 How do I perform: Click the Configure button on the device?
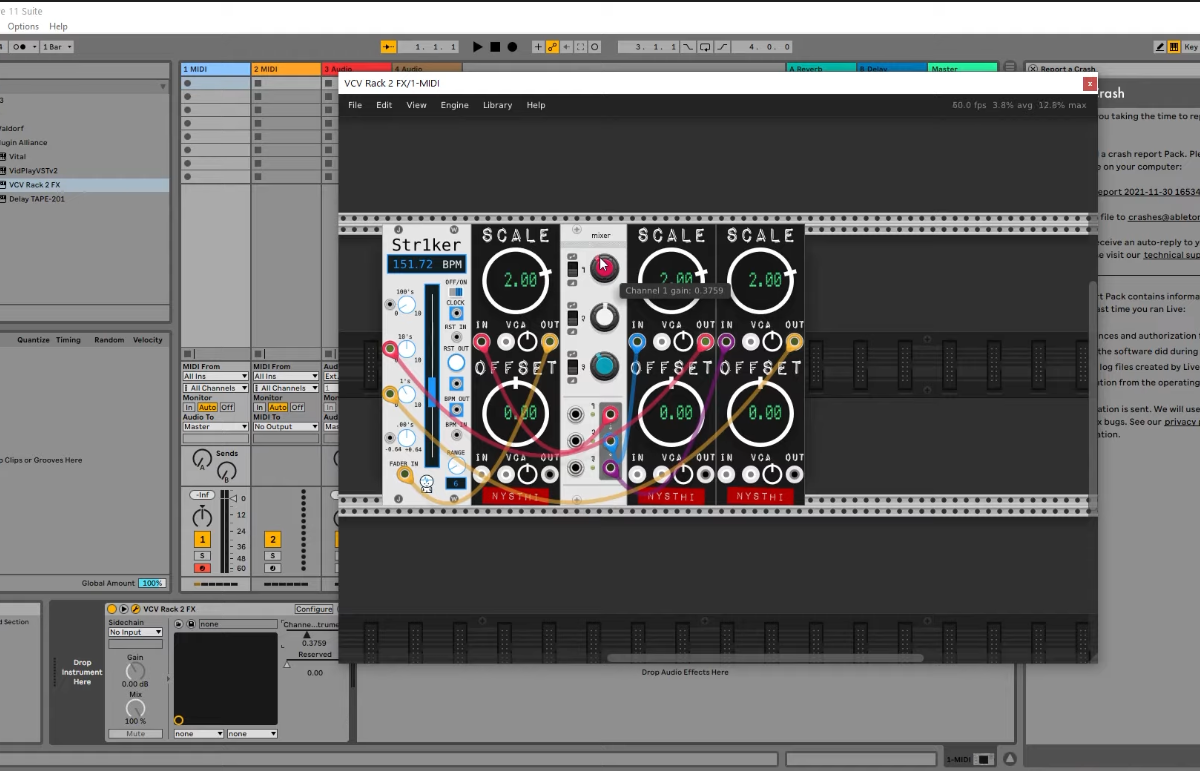point(314,609)
